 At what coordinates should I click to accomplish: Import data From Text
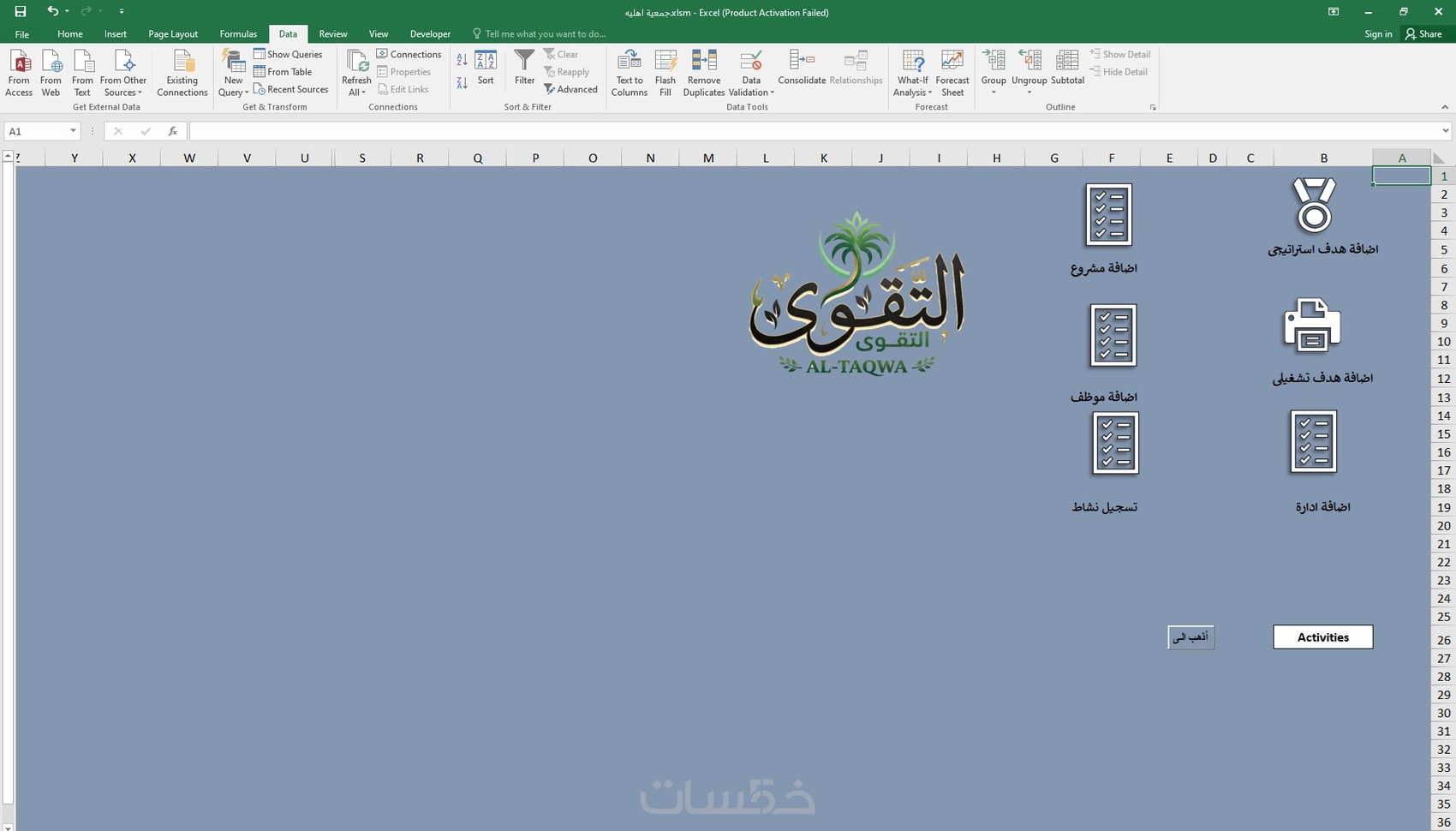(x=82, y=73)
